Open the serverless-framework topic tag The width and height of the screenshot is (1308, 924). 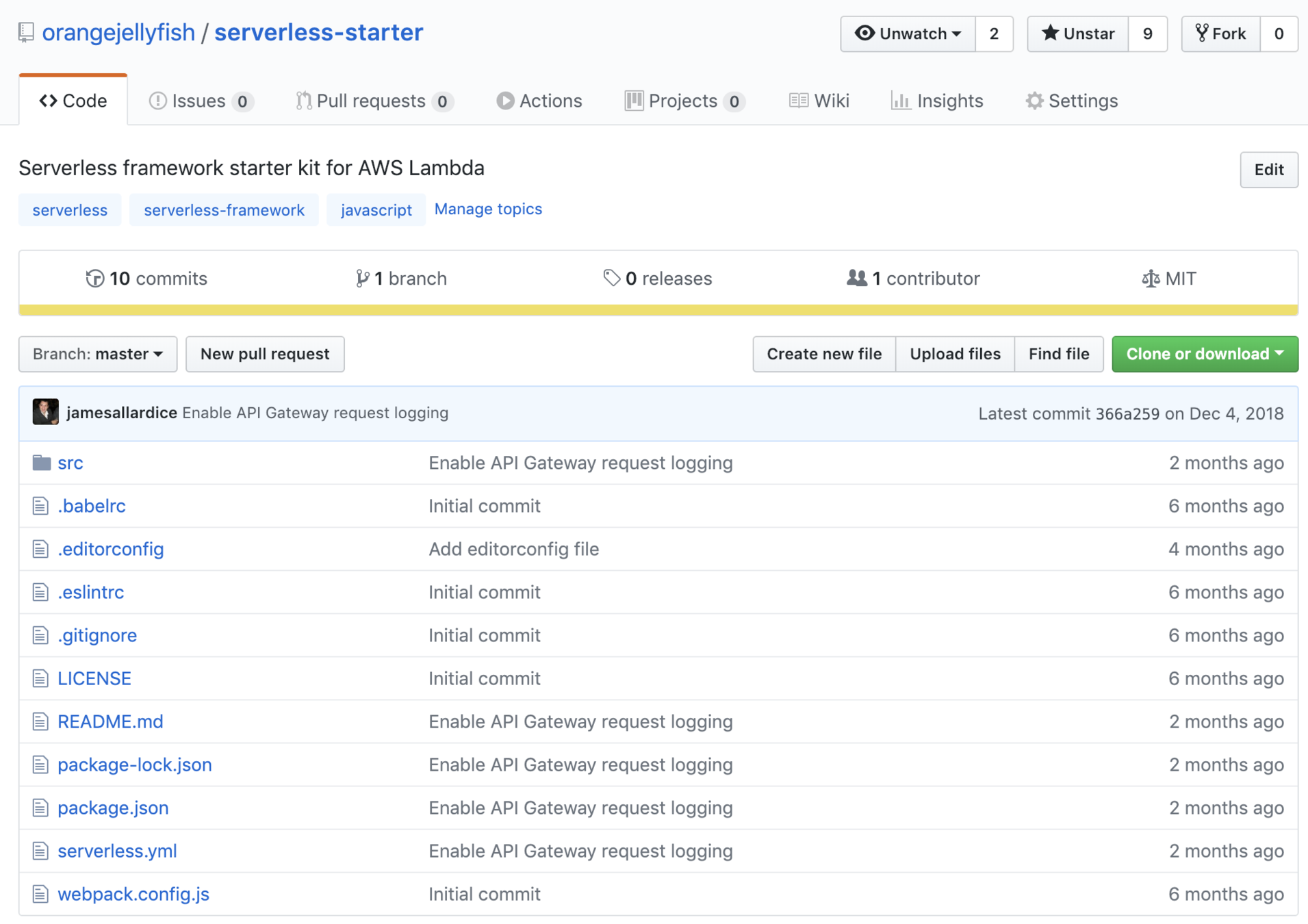[x=224, y=209]
